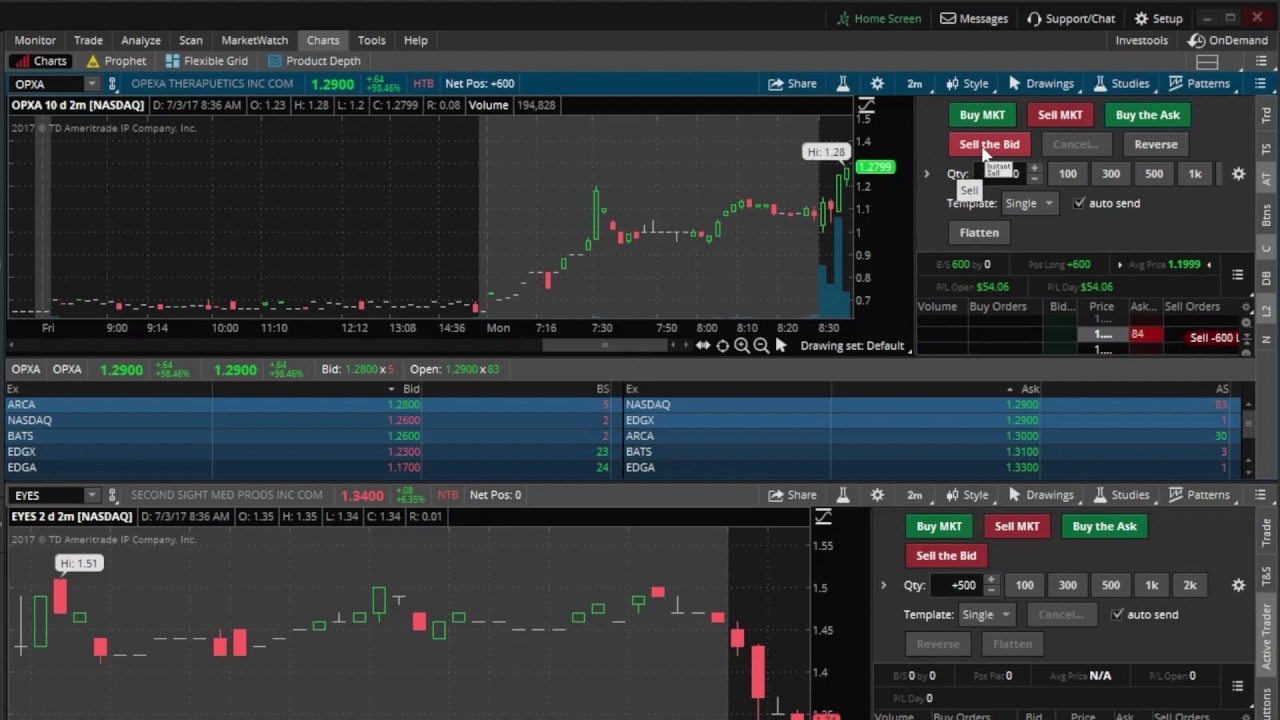The width and height of the screenshot is (1280, 720).
Task: Zoom in on the OPXA chart
Action: 742,345
